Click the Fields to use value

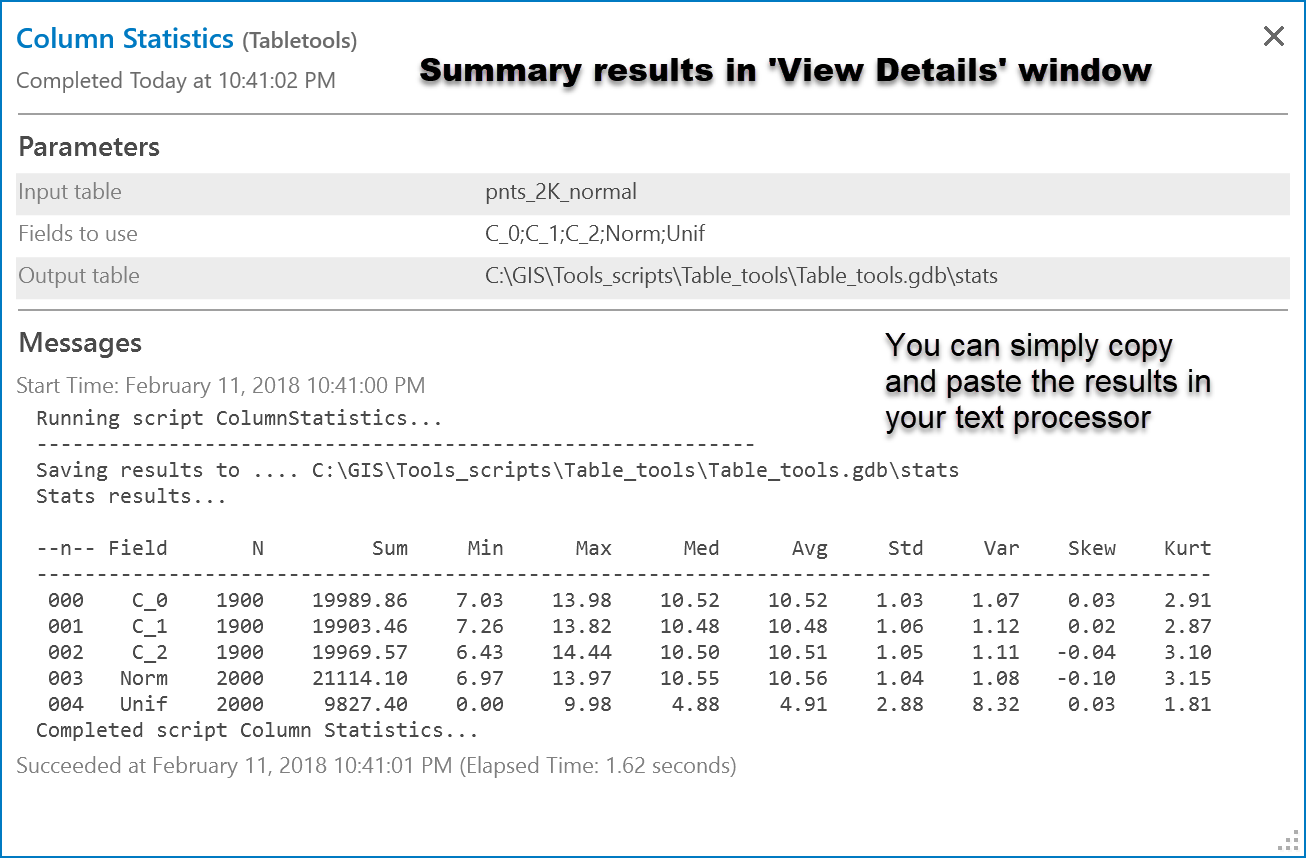click(595, 234)
